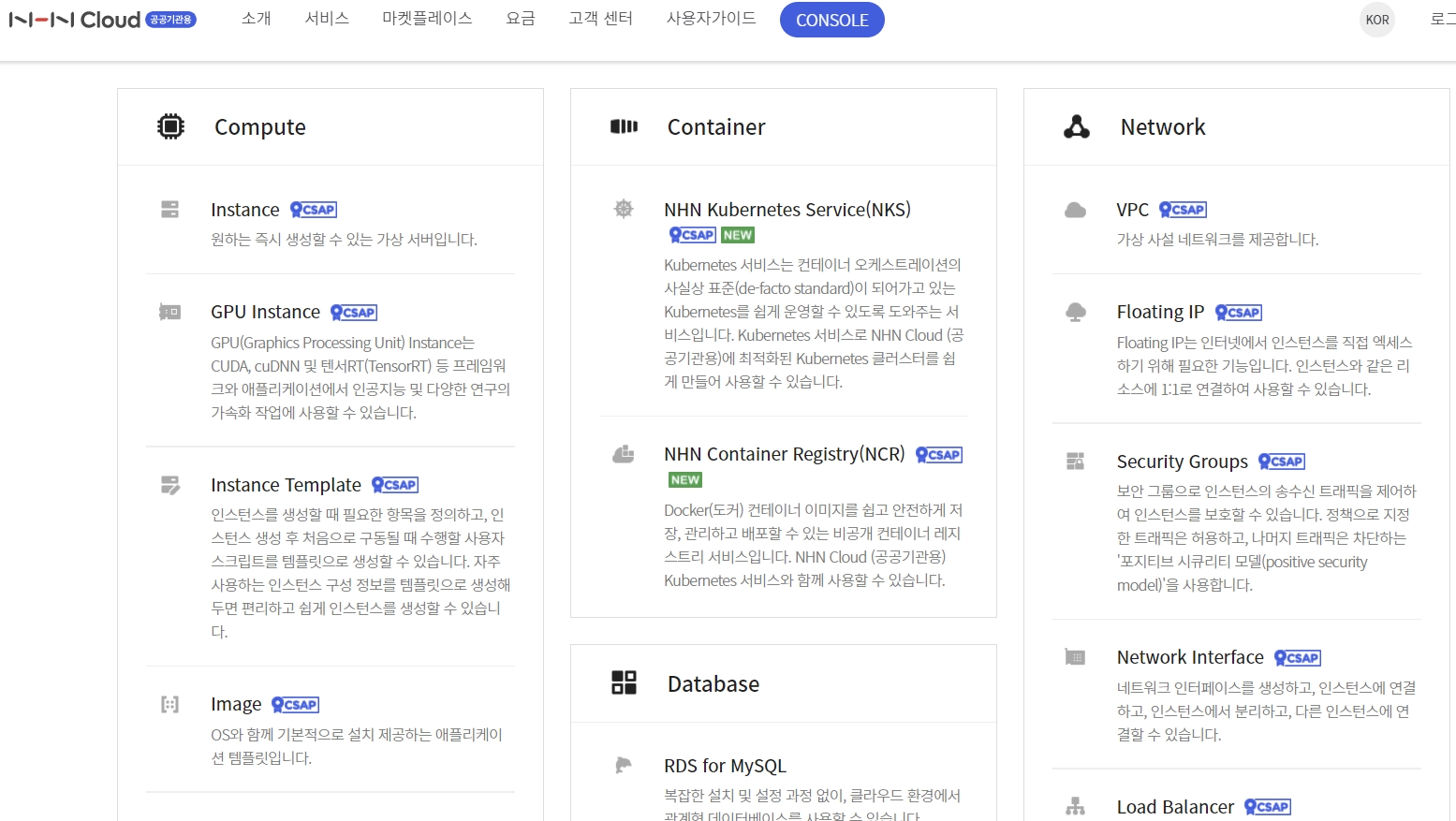Click the CSAP badge next to Instance Template
This screenshot has width=1456, height=821.
(x=395, y=485)
